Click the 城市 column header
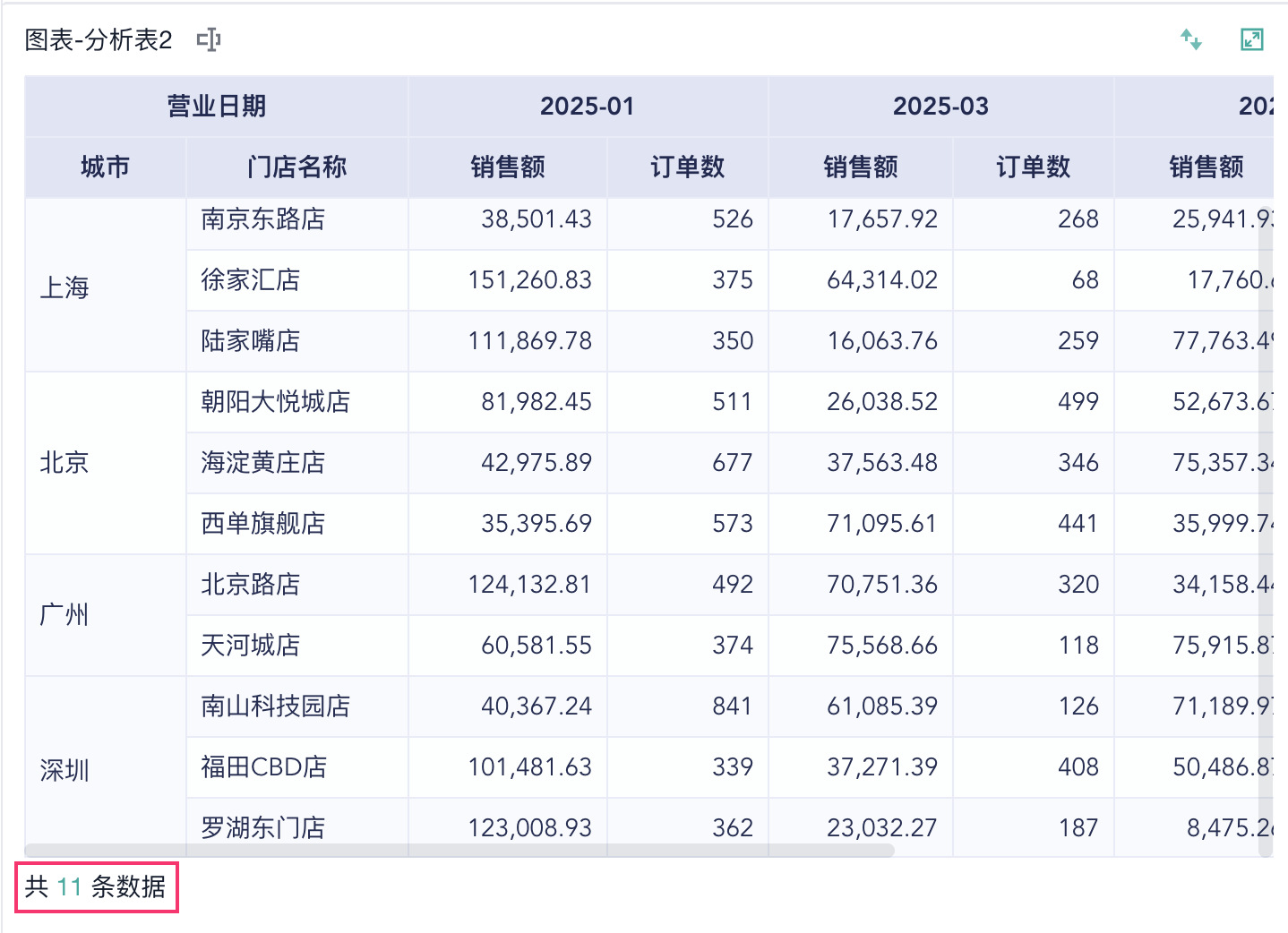This screenshot has height=933, width=1288. [106, 167]
